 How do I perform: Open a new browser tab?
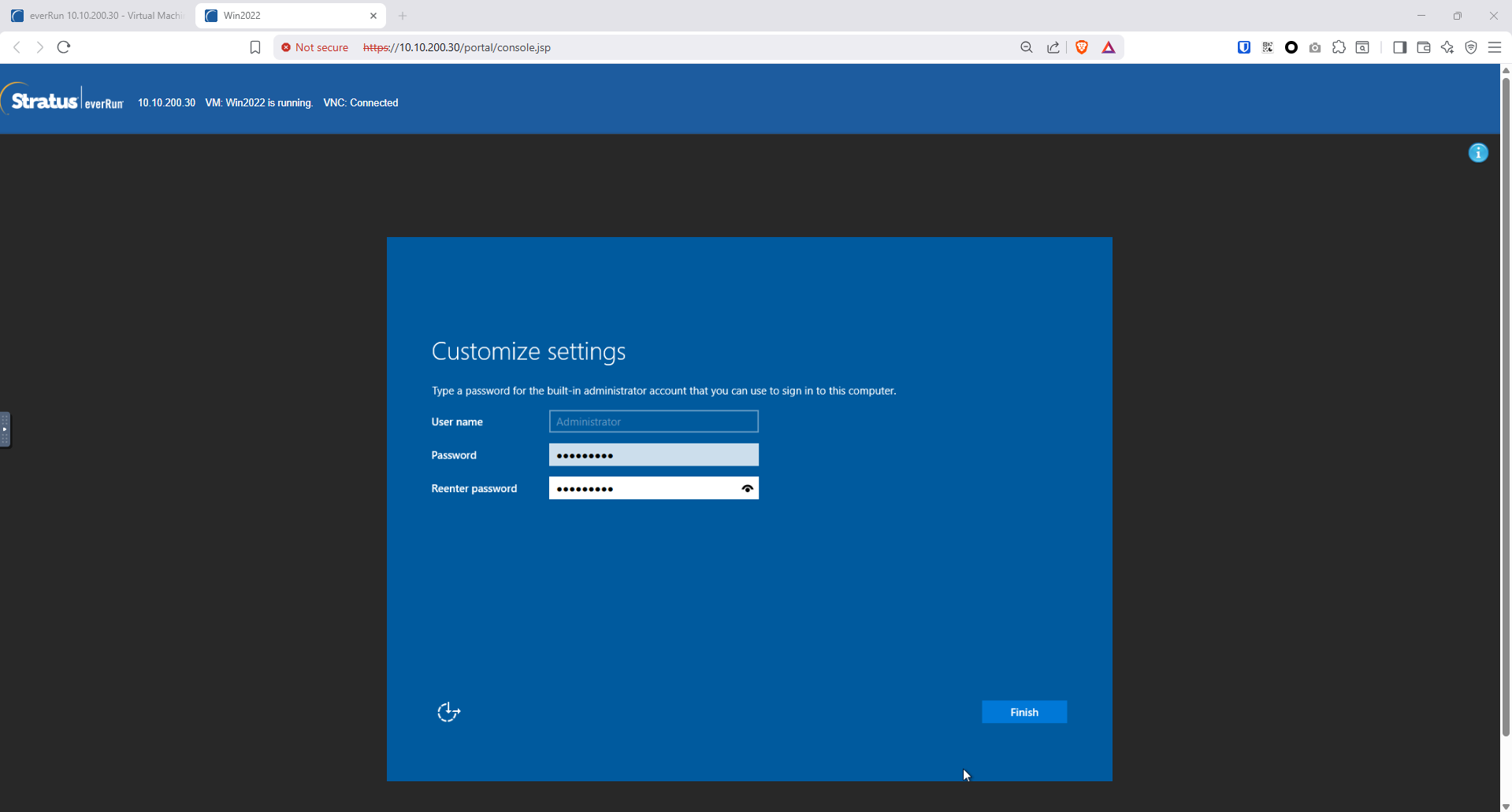pos(403,16)
